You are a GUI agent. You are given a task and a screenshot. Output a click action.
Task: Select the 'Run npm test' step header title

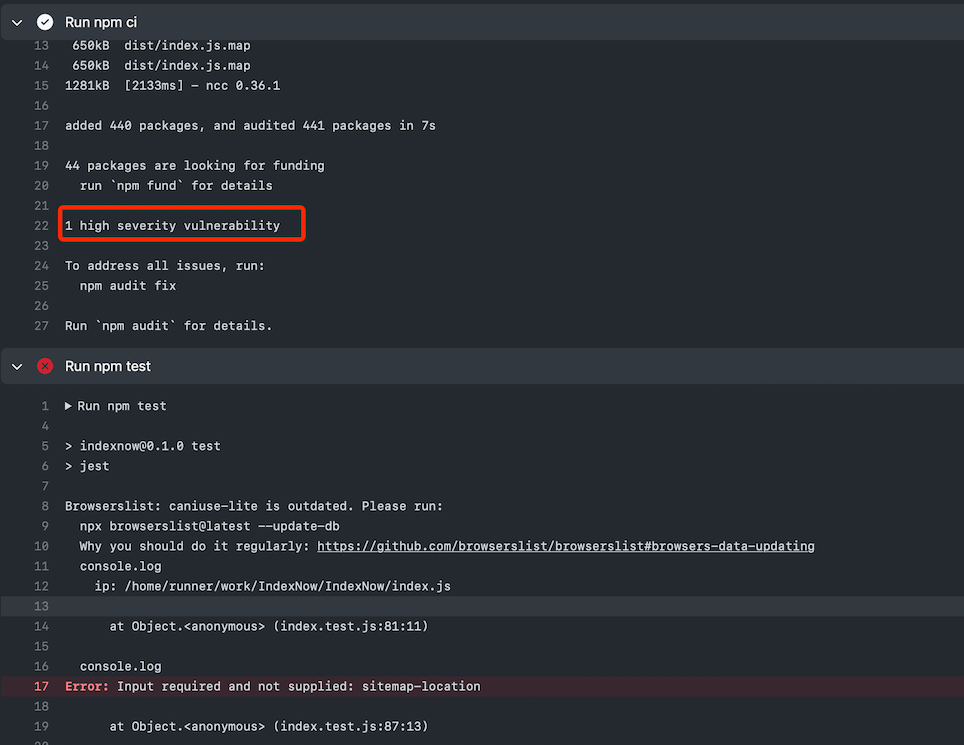pyautogui.click(x=108, y=366)
